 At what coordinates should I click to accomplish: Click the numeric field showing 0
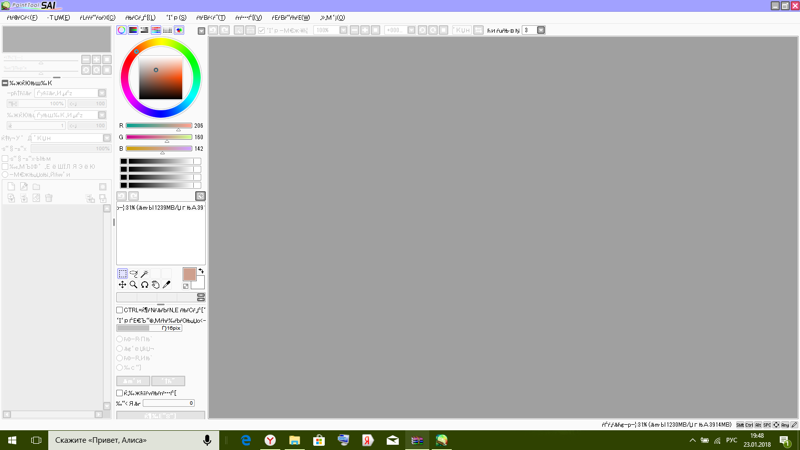pos(168,403)
